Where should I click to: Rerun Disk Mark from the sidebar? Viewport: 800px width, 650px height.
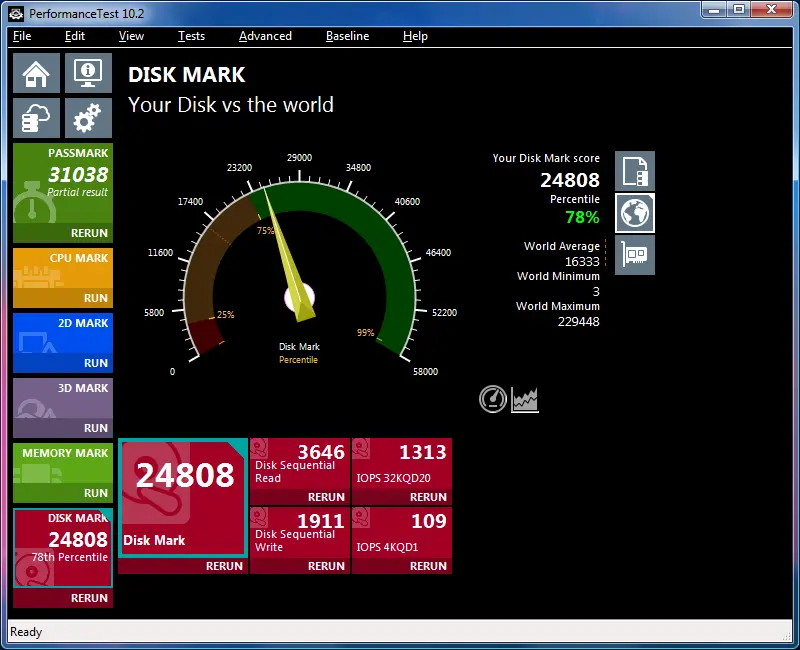coord(89,598)
